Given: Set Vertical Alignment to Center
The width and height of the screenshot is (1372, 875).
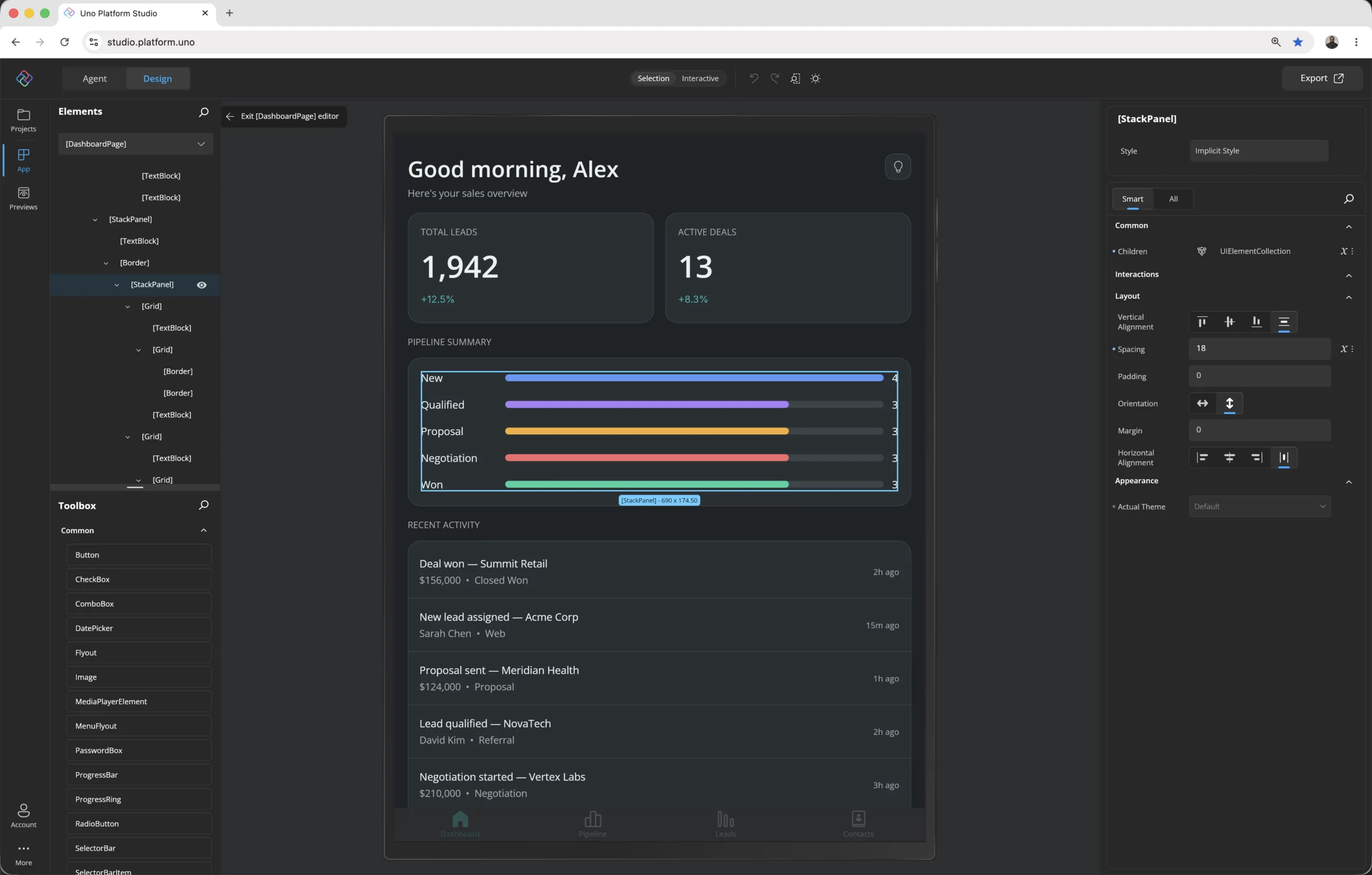Looking at the screenshot, I should tap(1229, 322).
